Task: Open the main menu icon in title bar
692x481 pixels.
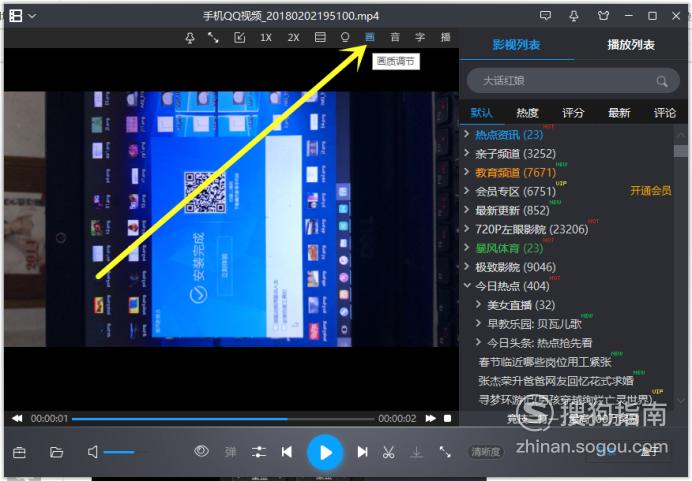Action: pos(16,16)
